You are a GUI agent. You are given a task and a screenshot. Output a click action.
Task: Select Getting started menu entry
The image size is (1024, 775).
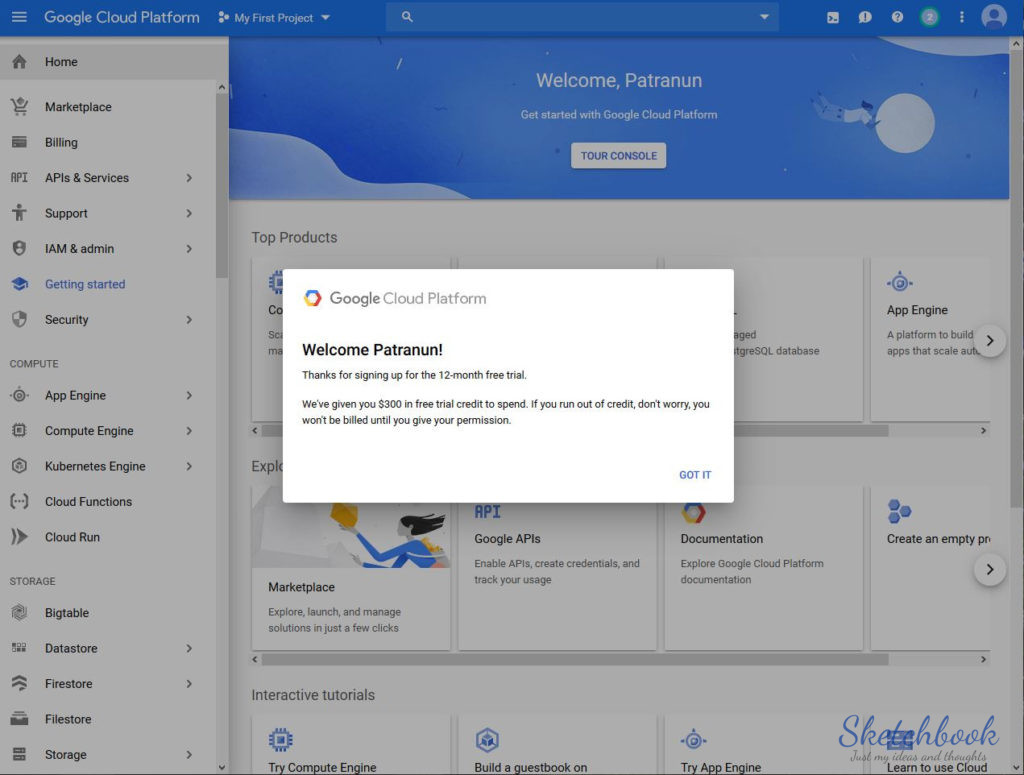85,284
